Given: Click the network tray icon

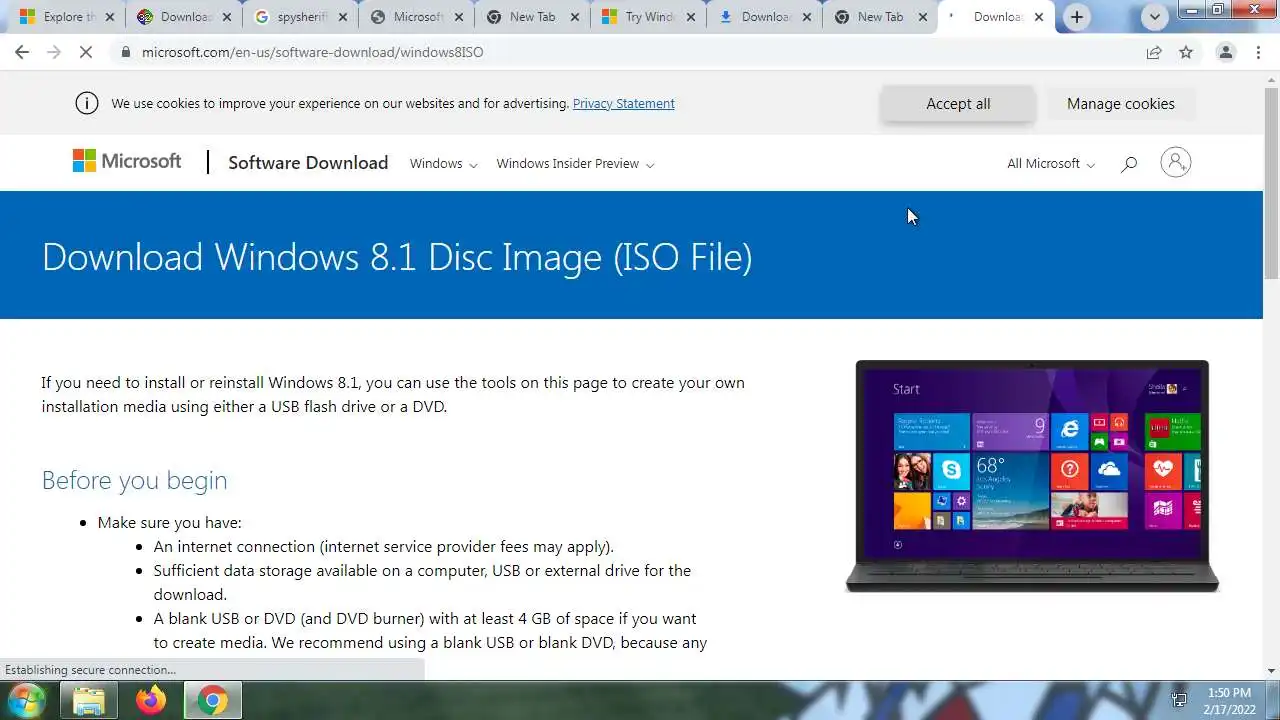Looking at the screenshot, I should pos(1178,700).
